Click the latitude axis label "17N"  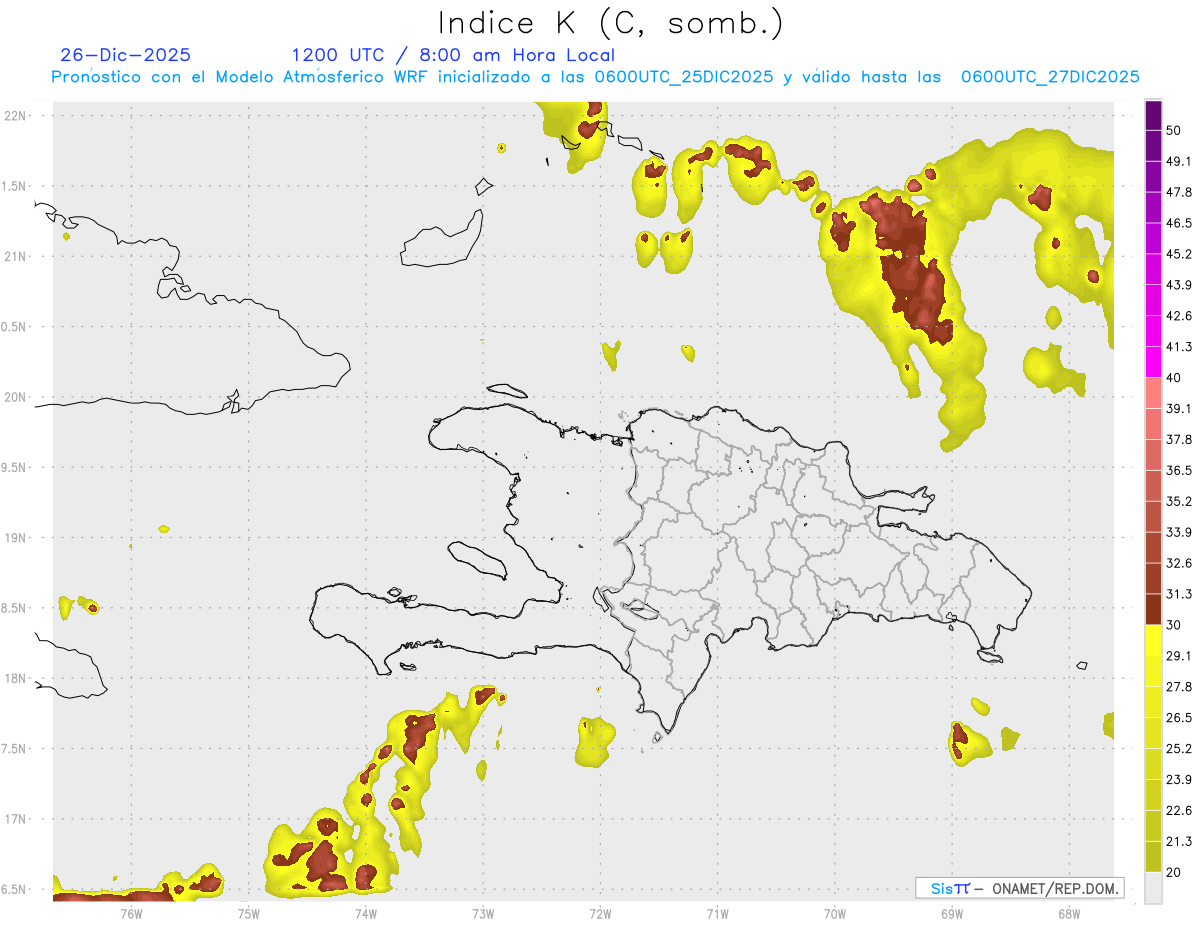pyautogui.click(x=17, y=819)
